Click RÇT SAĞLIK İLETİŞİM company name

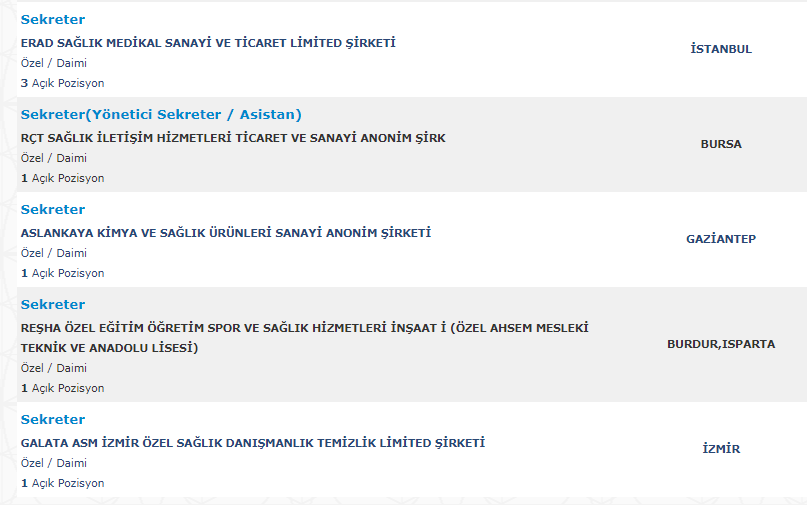point(233,138)
